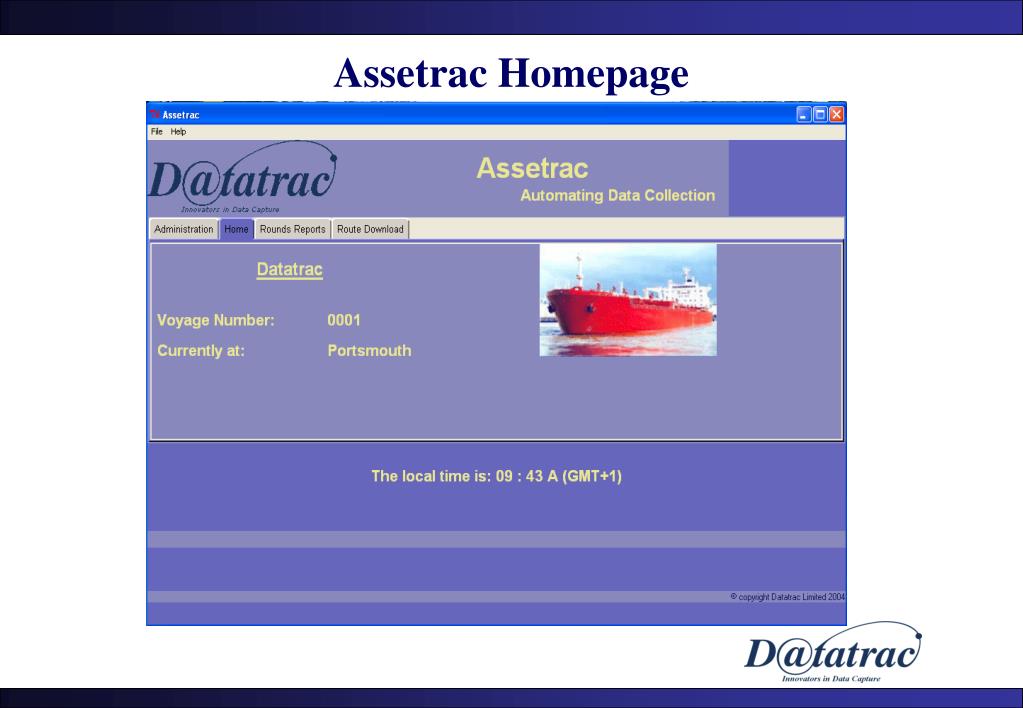This screenshot has width=1023, height=708.
Task: Go to the Route Download tab
Action: pyautogui.click(x=370, y=229)
